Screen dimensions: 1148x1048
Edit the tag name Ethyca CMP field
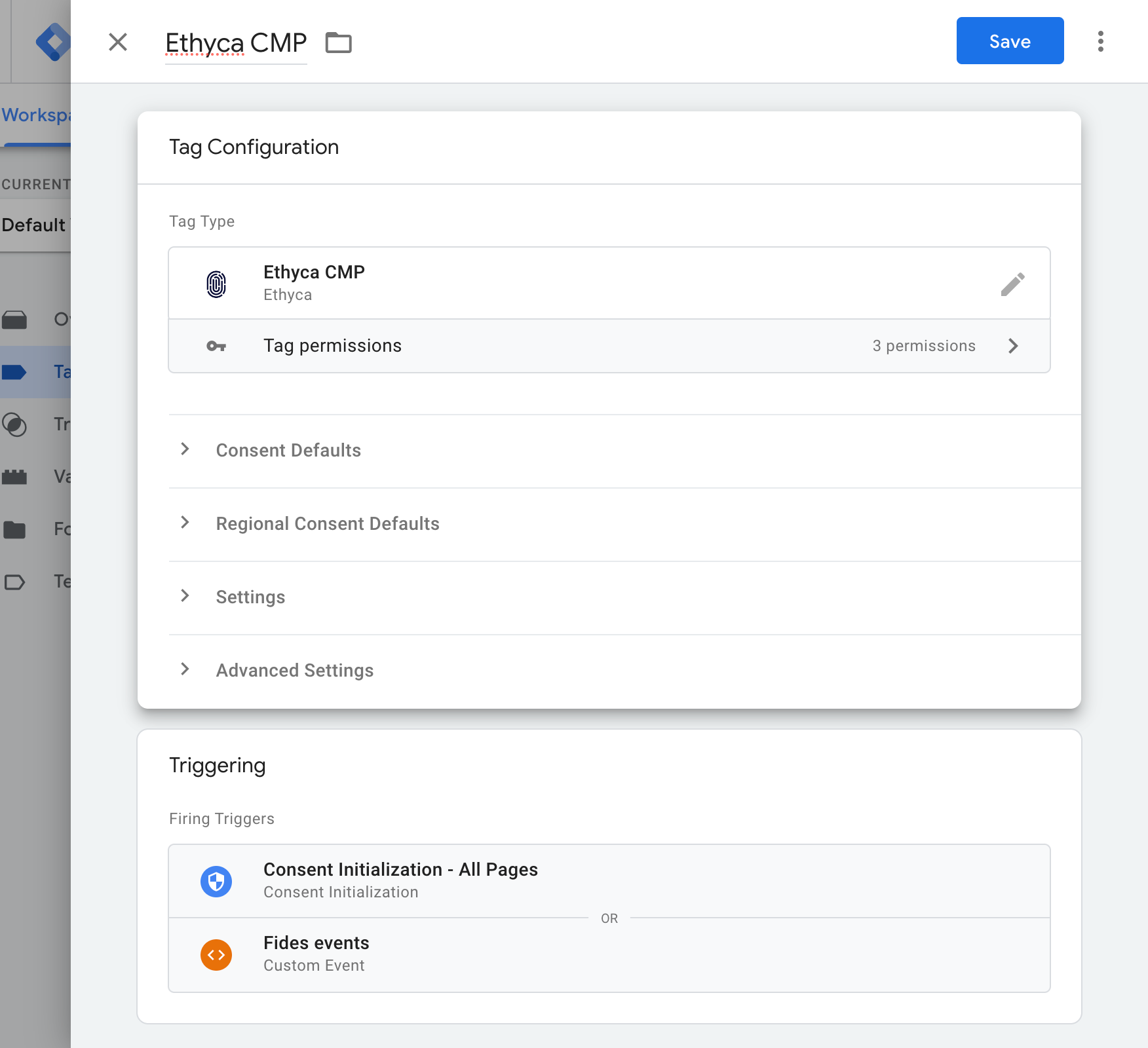[236, 43]
